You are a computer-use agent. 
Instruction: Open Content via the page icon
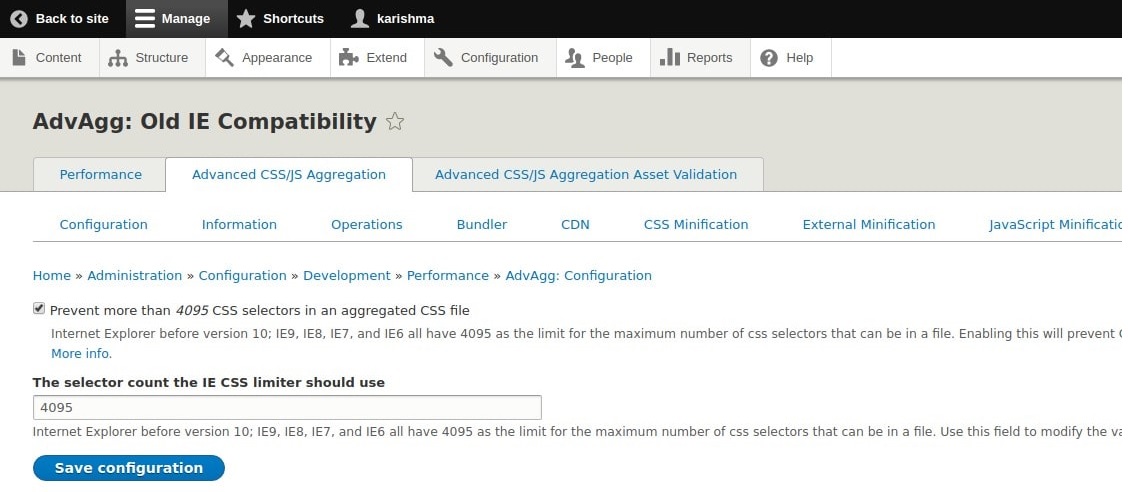[x=19, y=58]
